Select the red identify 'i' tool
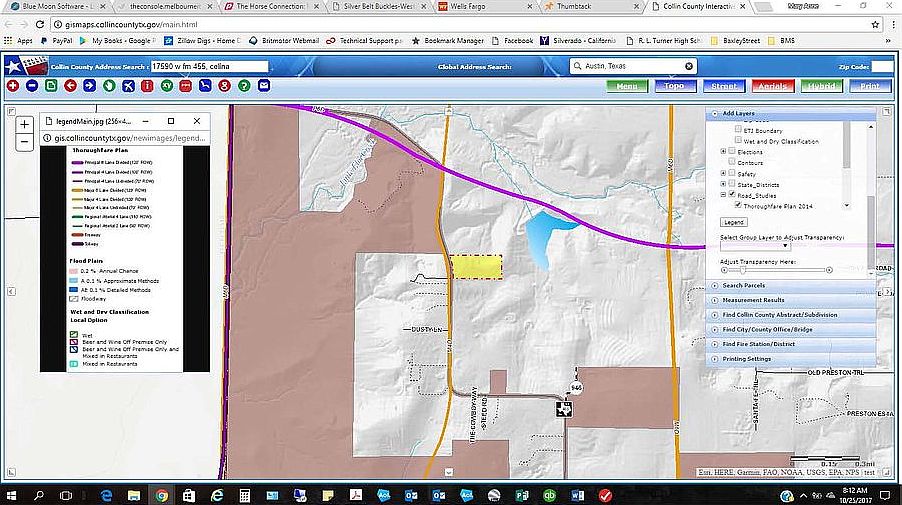This screenshot has width=902, height=505. (x=147, y=86)
